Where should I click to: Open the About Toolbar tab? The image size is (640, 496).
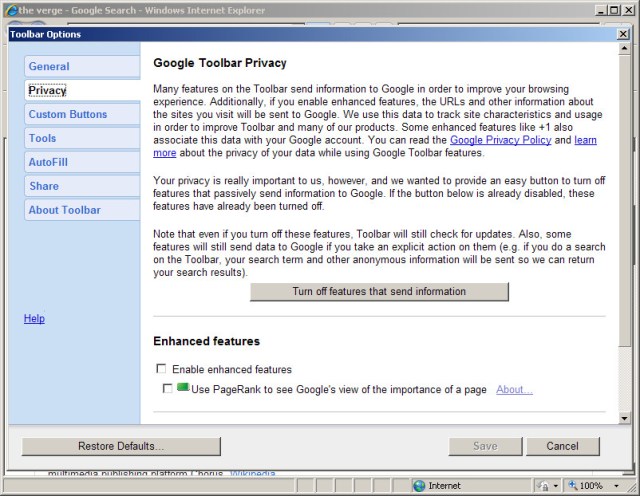(x=82, y=210)
